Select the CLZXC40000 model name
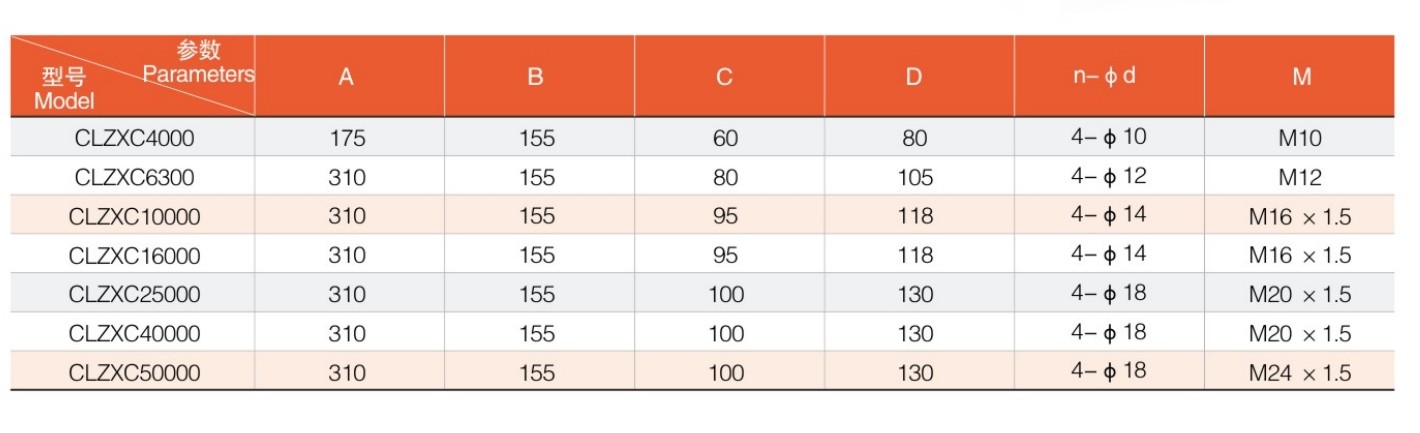Image resolution: width=1420 pixels, height=433 pixels. point(134,333)
